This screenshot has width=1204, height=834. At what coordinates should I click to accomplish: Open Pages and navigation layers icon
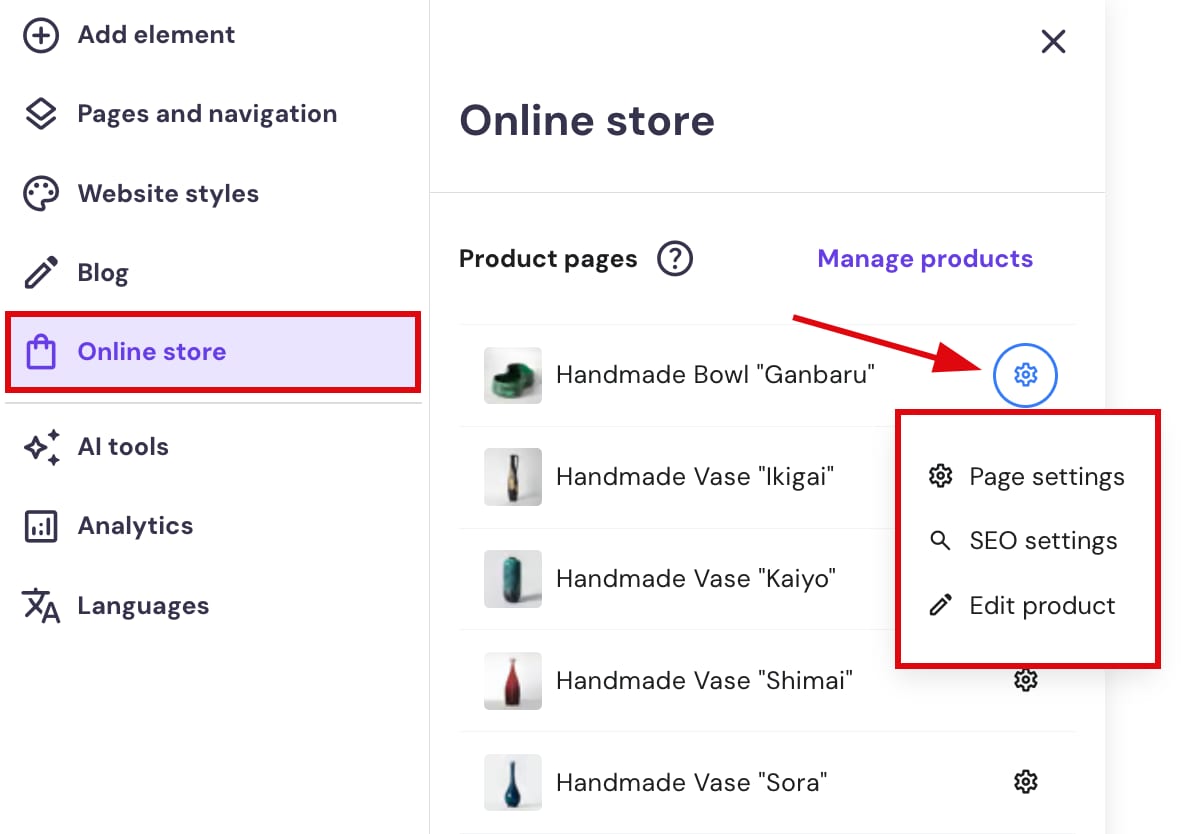click(41, 115)
